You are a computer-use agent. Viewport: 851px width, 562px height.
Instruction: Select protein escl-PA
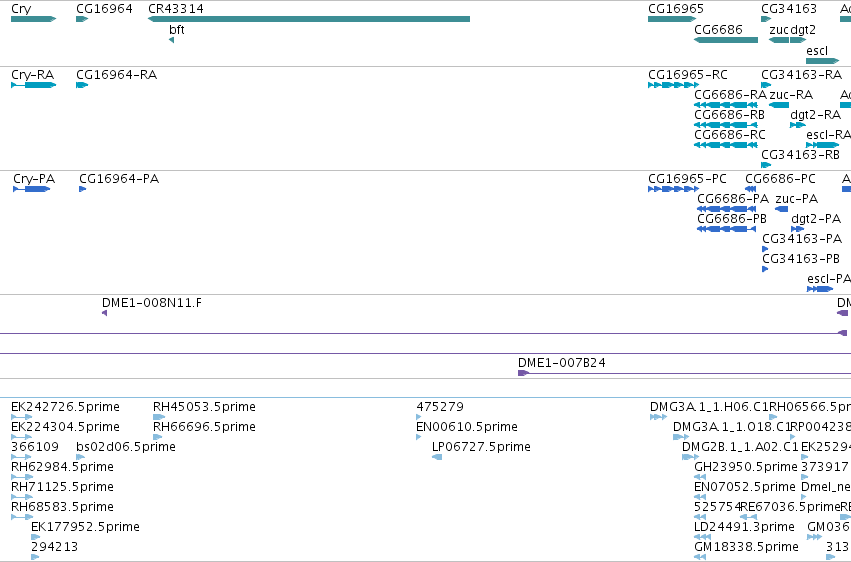point(829,279)
